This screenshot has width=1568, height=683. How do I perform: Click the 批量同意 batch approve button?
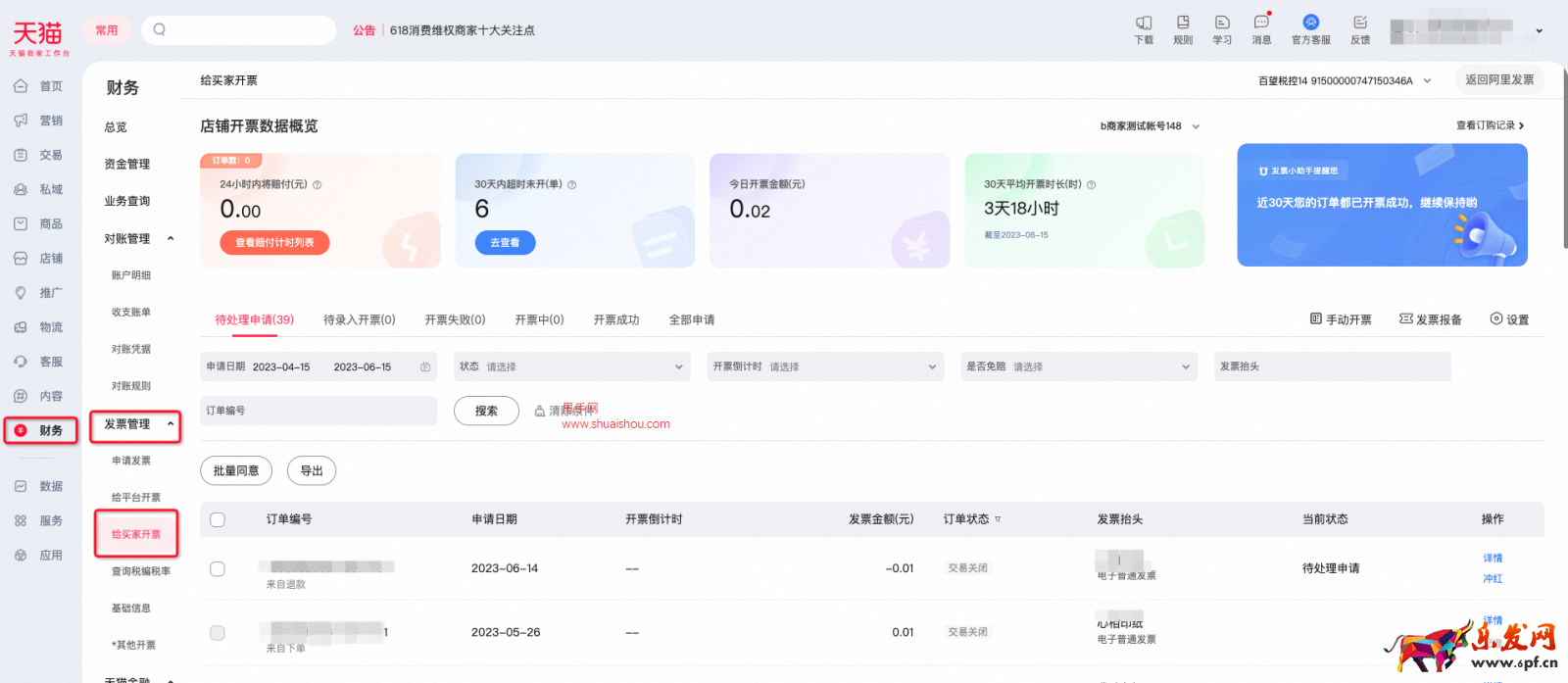click(236, 471)
